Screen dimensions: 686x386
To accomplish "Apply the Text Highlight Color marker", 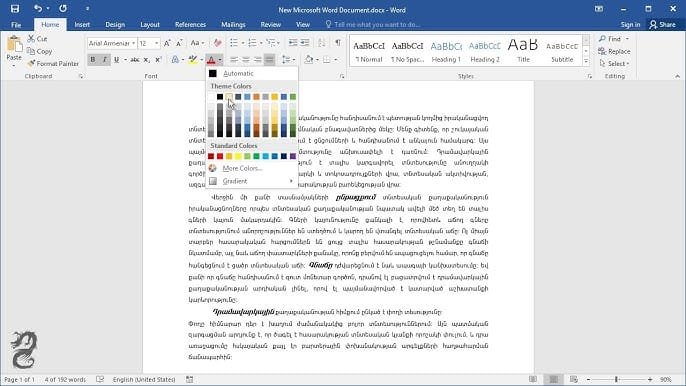I will click(192, 60).
